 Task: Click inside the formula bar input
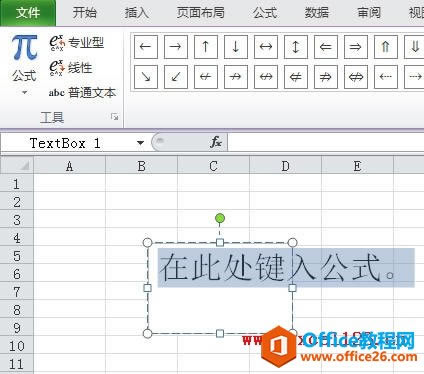[x=326, y=143]
